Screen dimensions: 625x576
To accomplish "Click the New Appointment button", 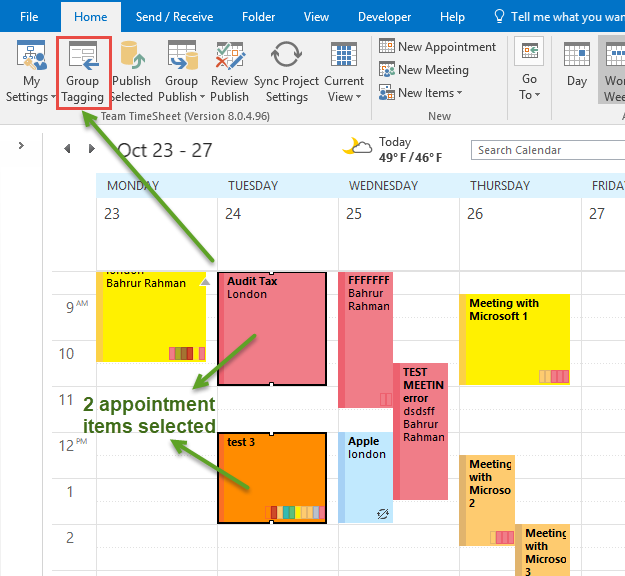I will [437, 47].
